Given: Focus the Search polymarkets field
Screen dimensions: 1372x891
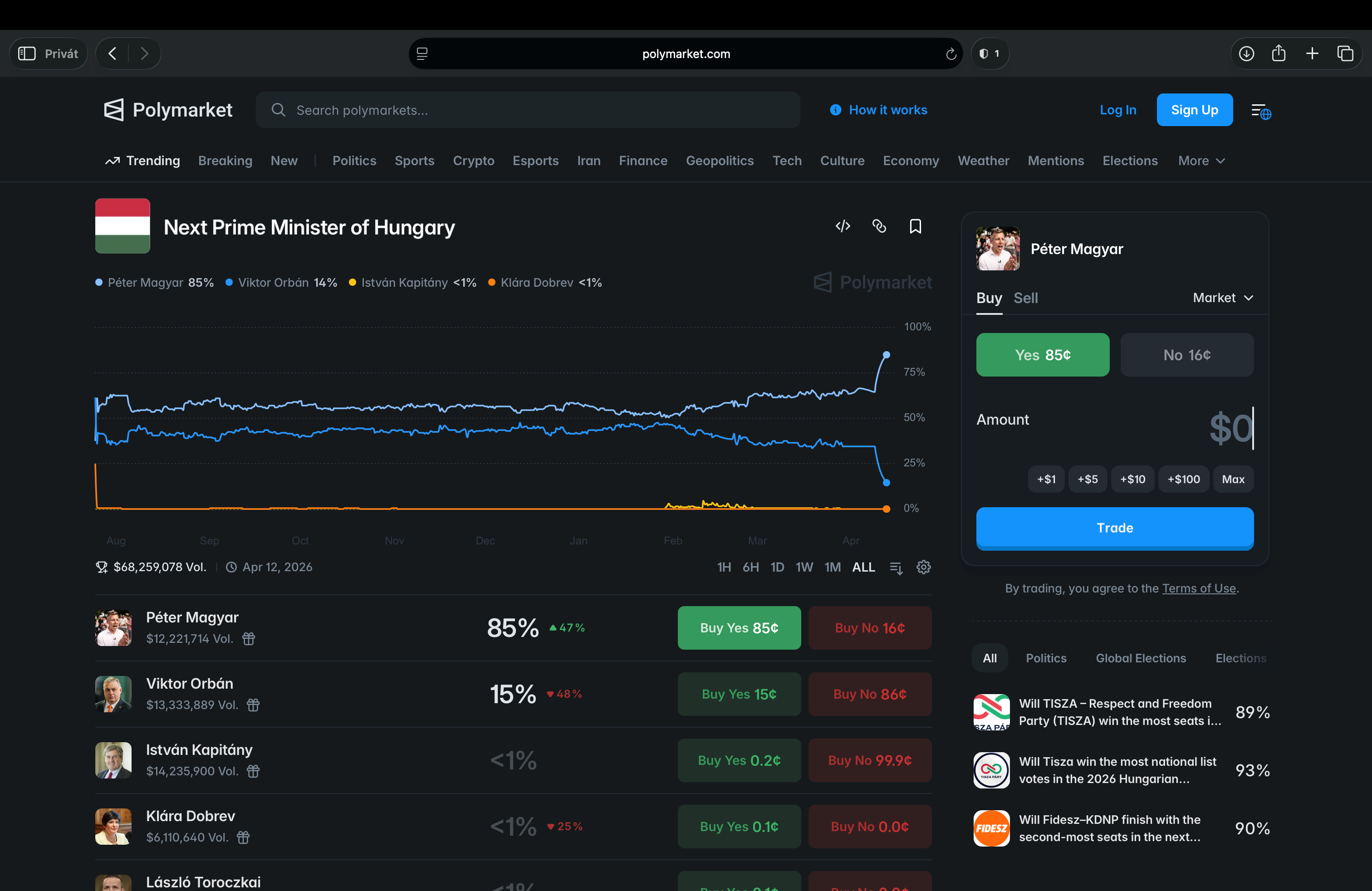Looking at the screenshot, I should coord(528,110).
